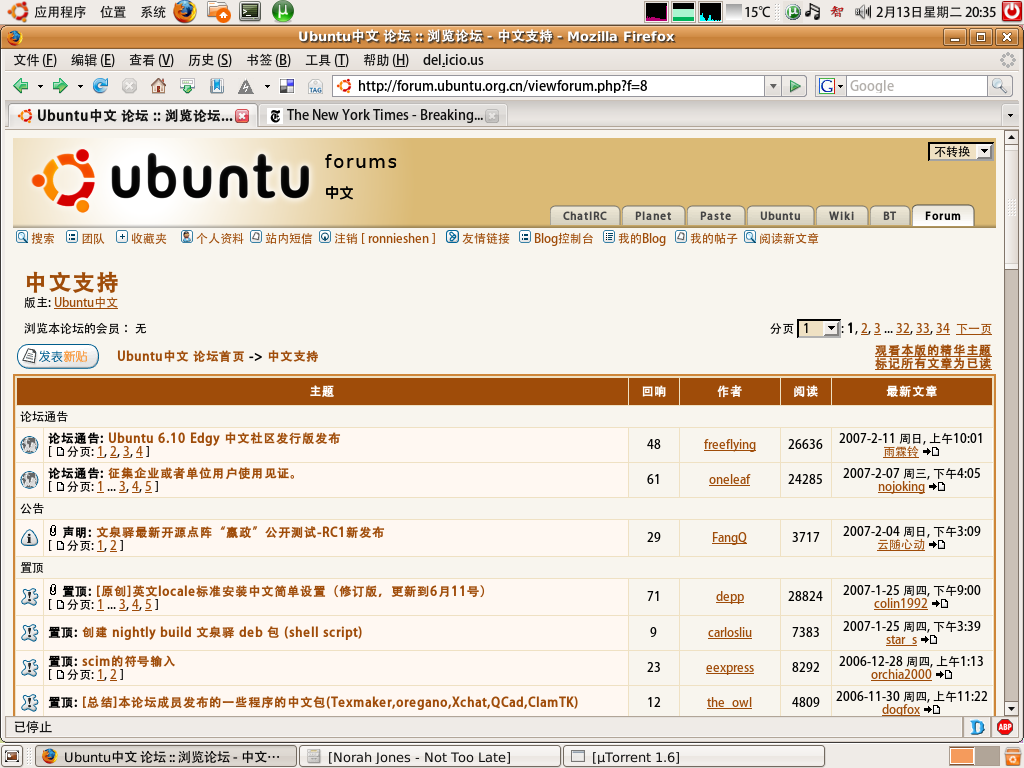
Task: Open the red 智 input method icon
Action: 837,12
